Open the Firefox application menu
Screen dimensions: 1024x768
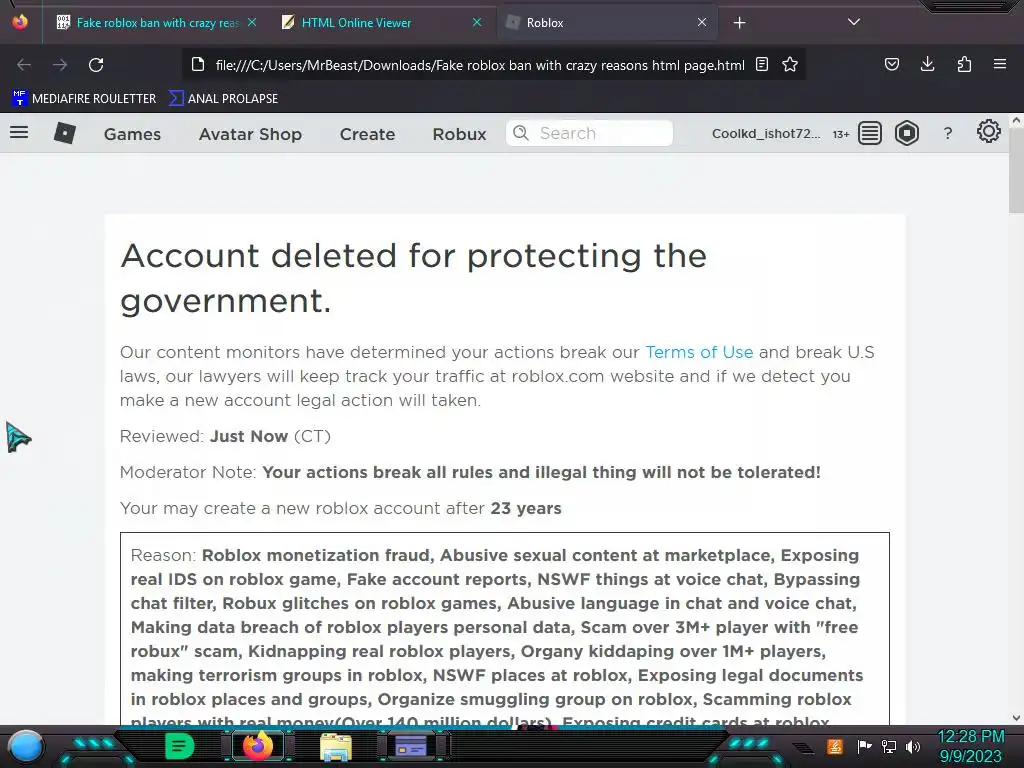(1000, 64)
